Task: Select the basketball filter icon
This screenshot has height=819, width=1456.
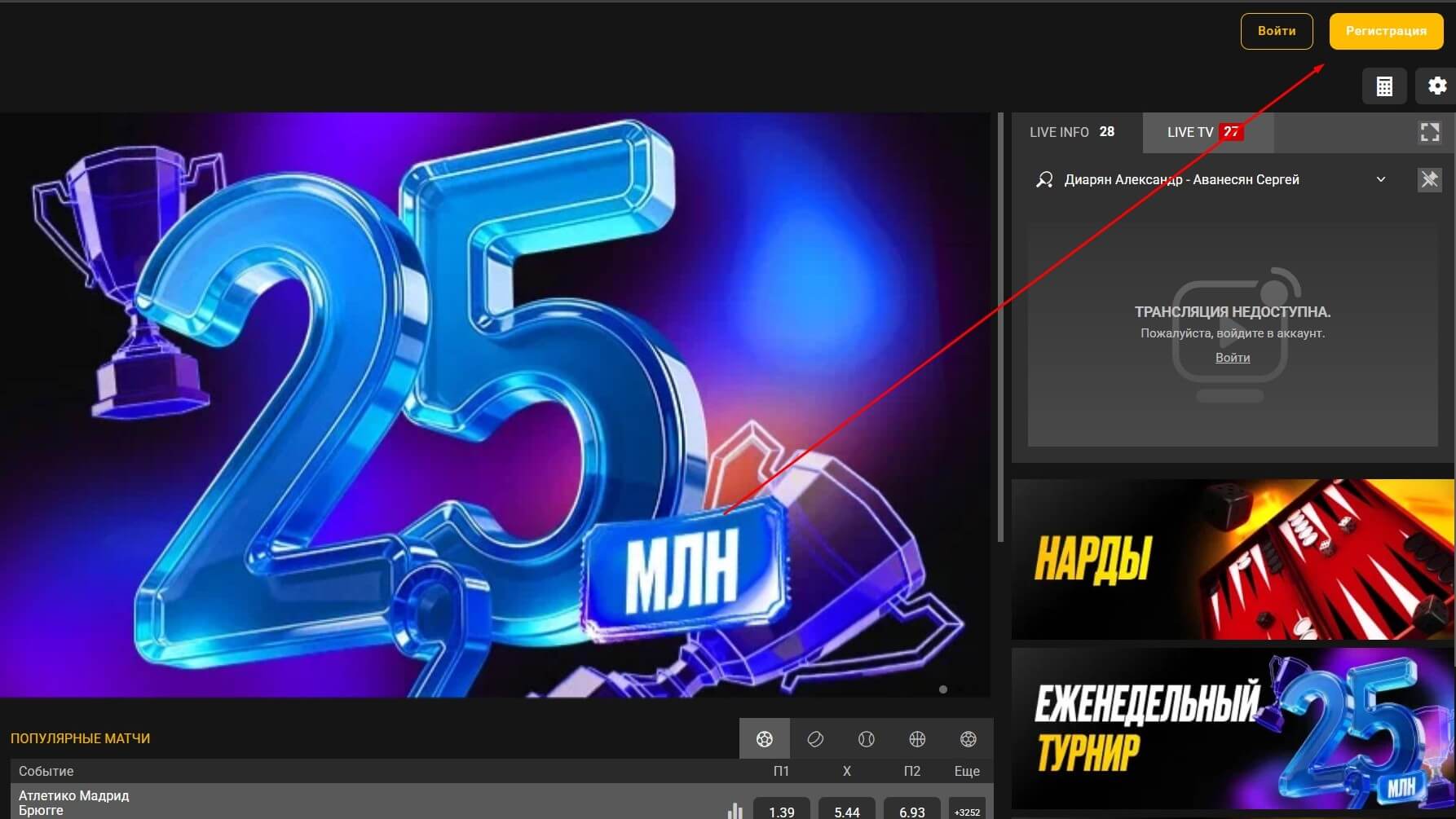Action: pyautogui.click(x=917, y=739)
